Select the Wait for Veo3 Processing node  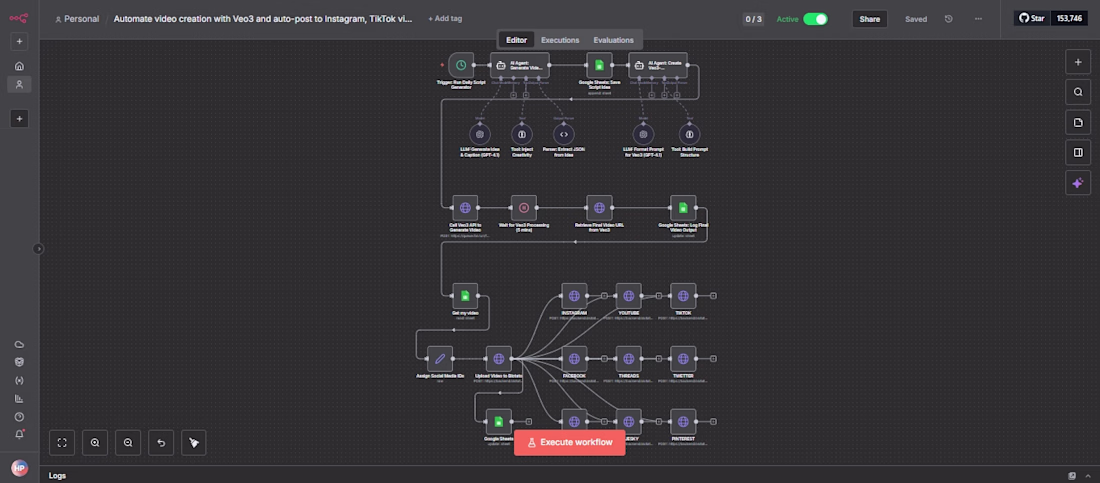(523, 208)
